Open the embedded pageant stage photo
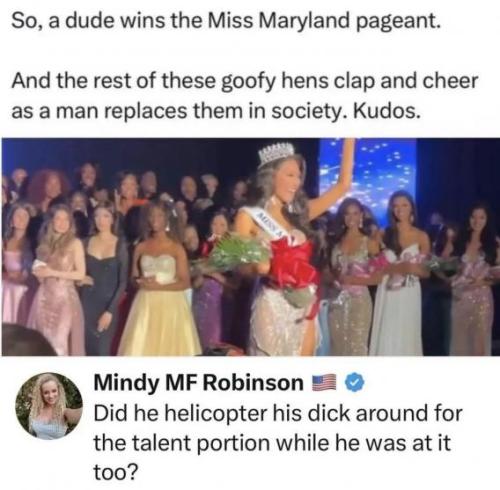The height and width of the screenshot is (490, 500). tap(250, 247)
